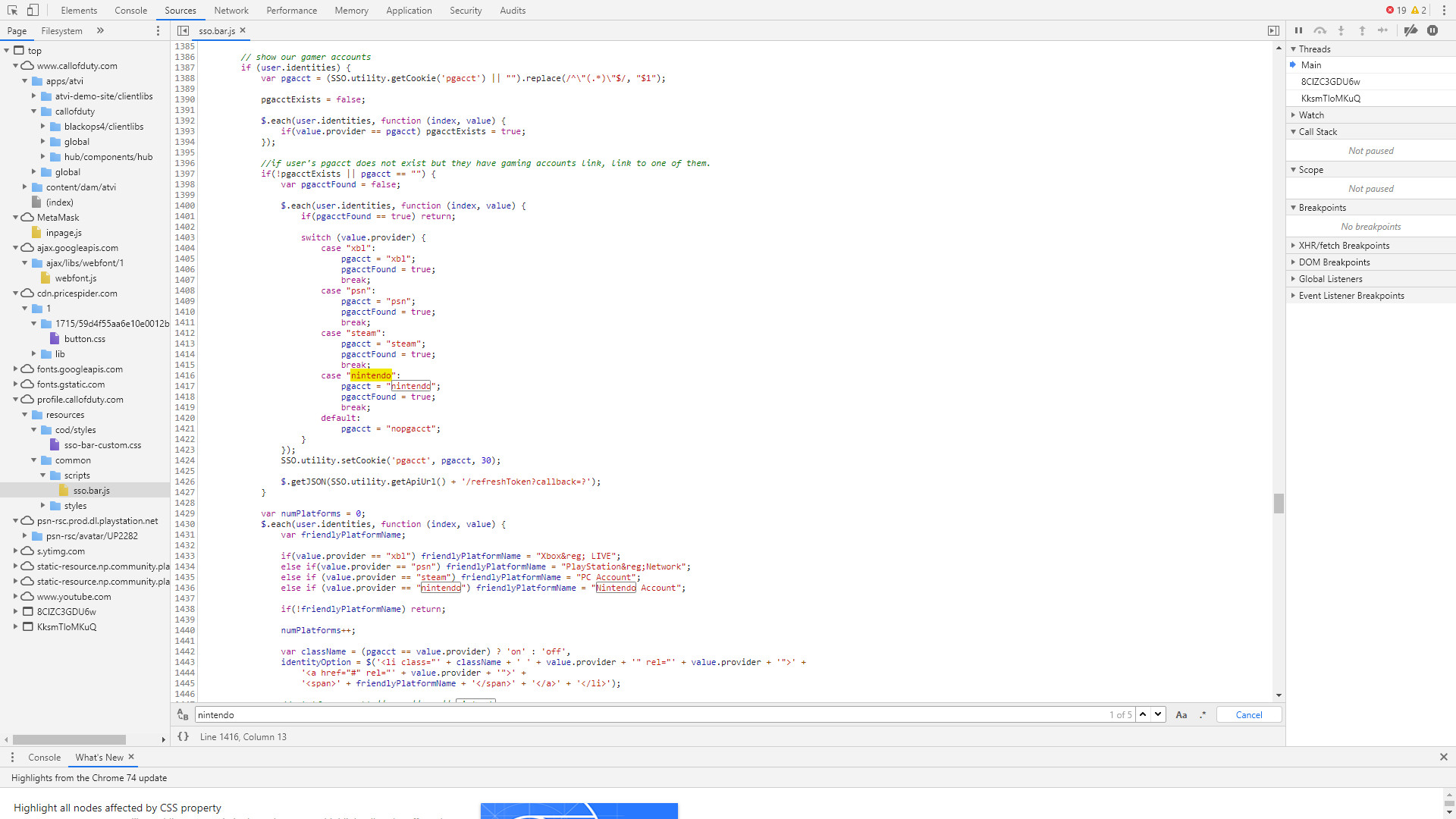The width and height of the screenshot is (1456, 819).
Task: Switch to the Filesystem tab
Action: 61,31
